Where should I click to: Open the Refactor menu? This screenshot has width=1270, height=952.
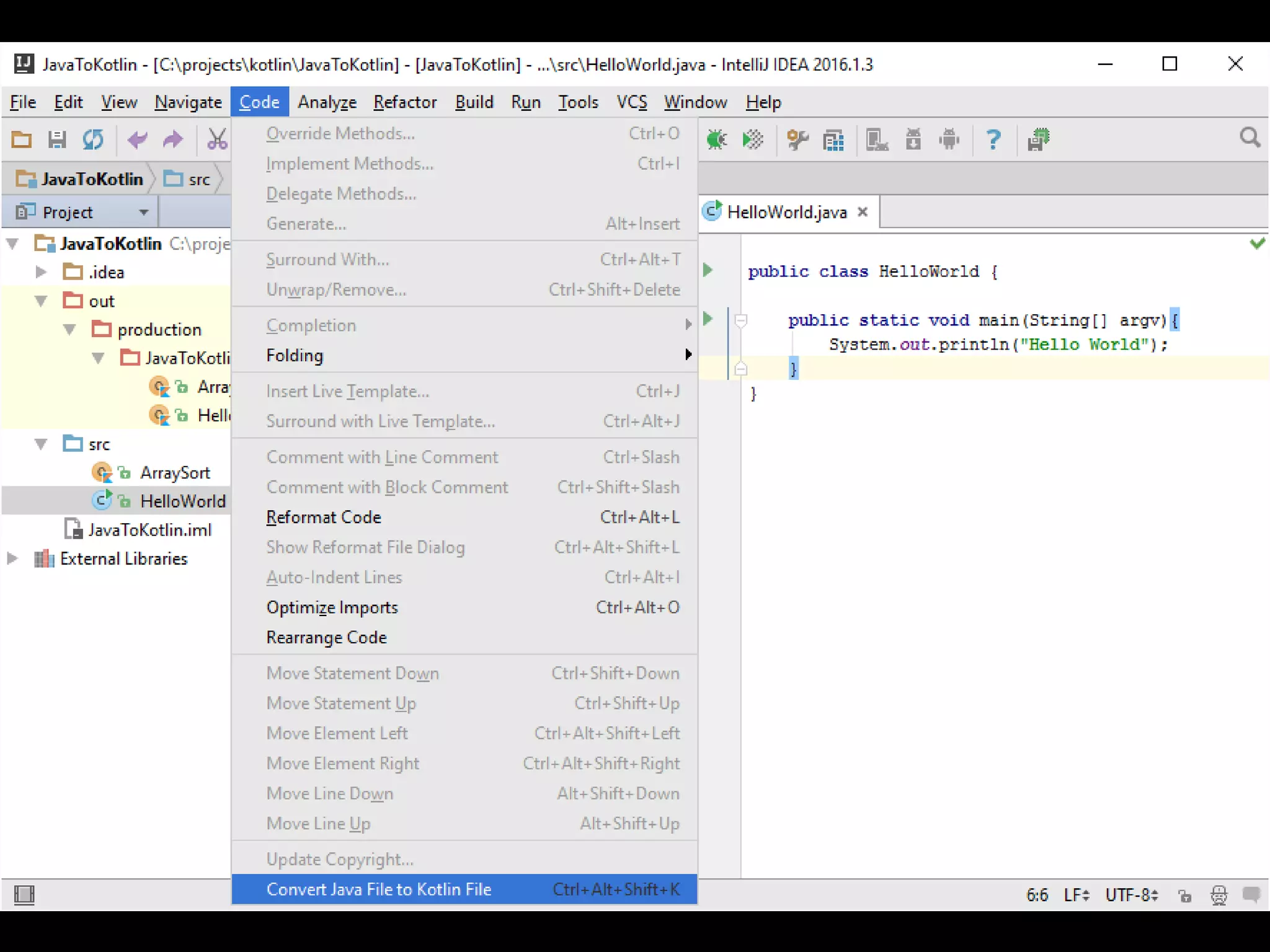click(x=404, y=102)
